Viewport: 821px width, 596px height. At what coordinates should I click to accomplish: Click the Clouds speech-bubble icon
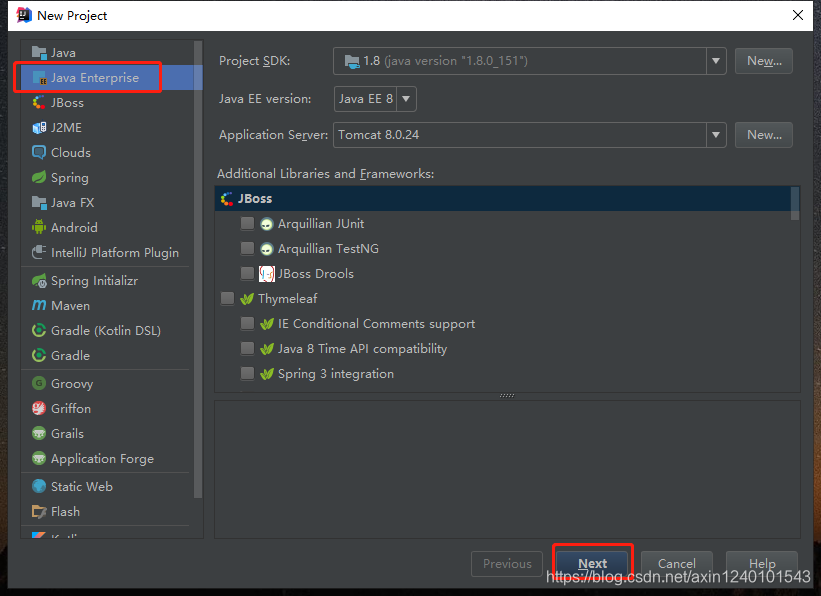coord(39,152)
